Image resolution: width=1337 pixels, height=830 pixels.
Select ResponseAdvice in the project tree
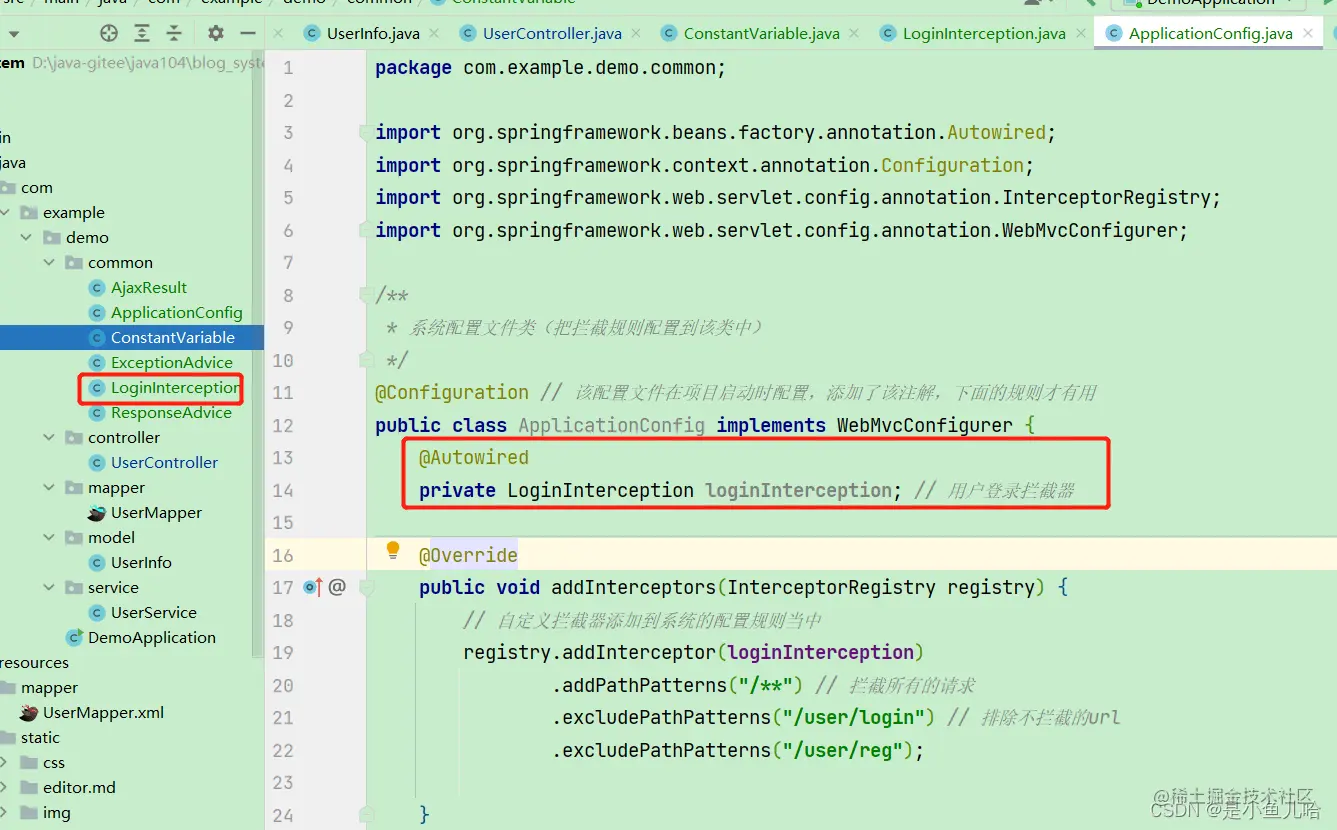[x=171, y=412]
